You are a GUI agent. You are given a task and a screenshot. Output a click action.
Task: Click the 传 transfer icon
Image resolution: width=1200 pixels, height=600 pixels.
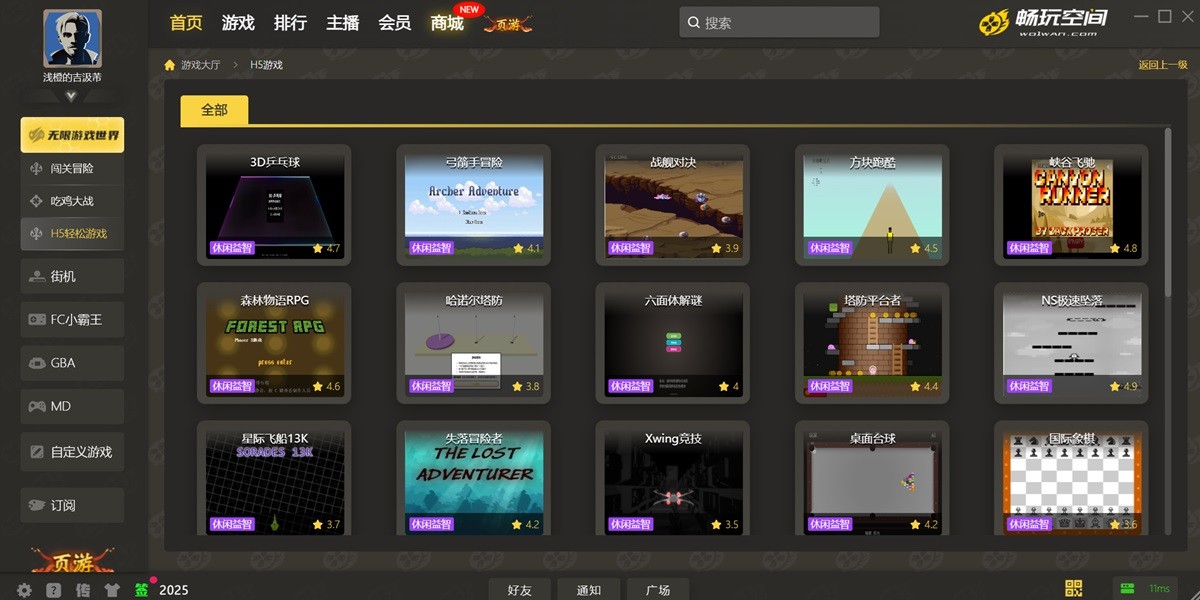[x=83, y=590]
